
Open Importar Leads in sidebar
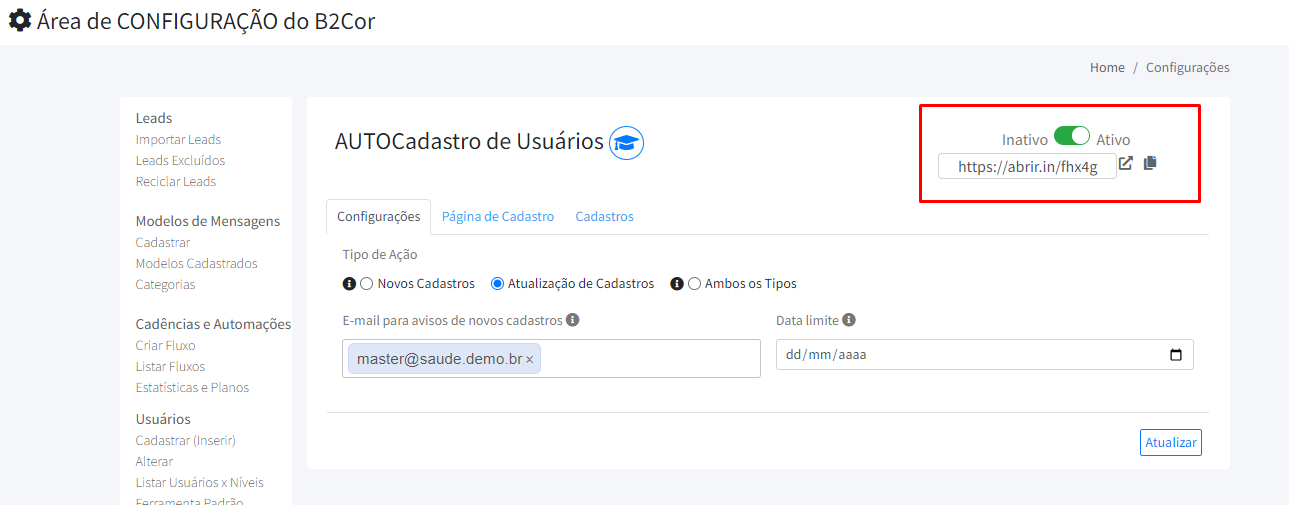(x=178, y=140)
